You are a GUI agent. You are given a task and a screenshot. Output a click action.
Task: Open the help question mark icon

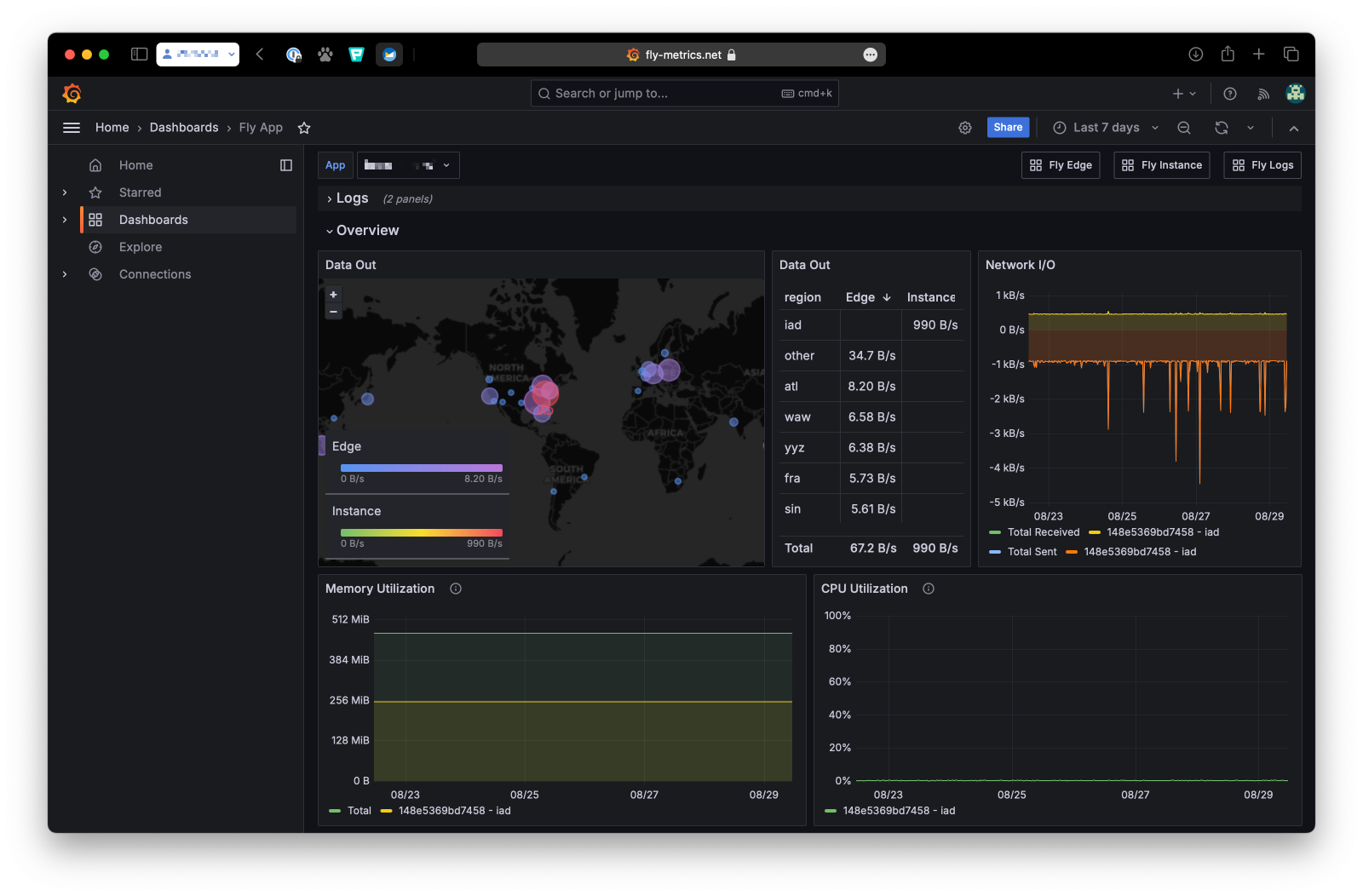pyautogui.click(x=1230, y=94)
